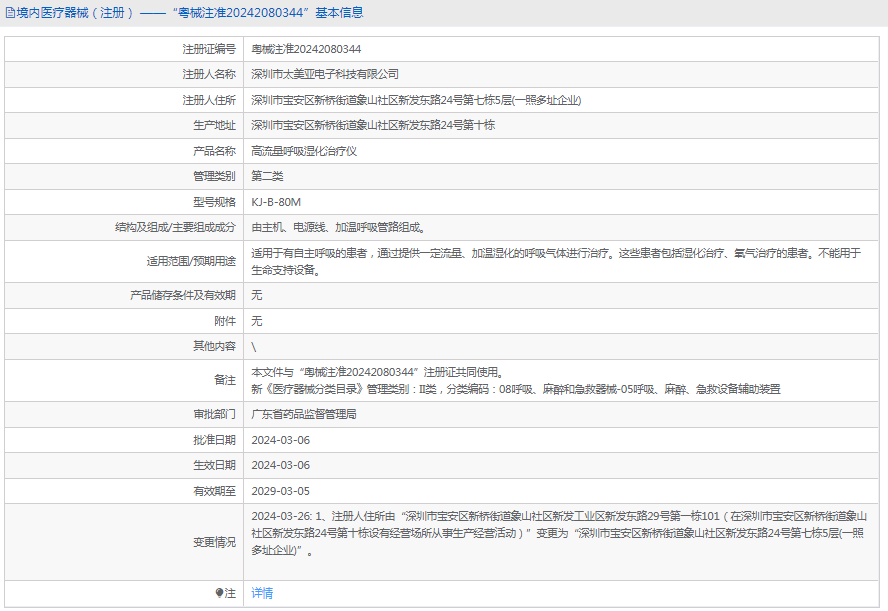Select change record text starting 2024-03-26
The width and height of the screenshot is (888, 611).
coord(559,533)
